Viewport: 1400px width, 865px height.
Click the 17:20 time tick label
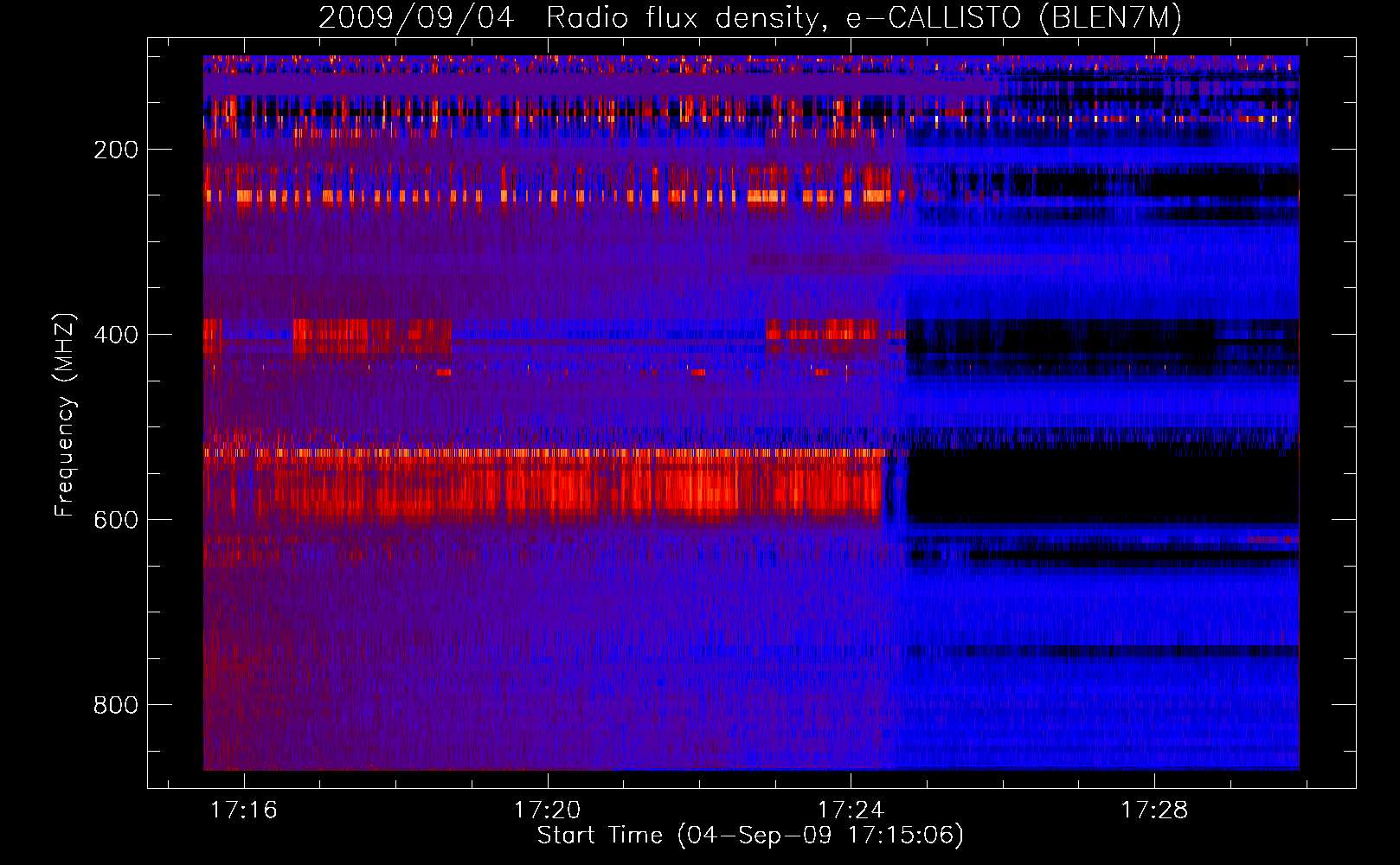click(x=547, y=811)
